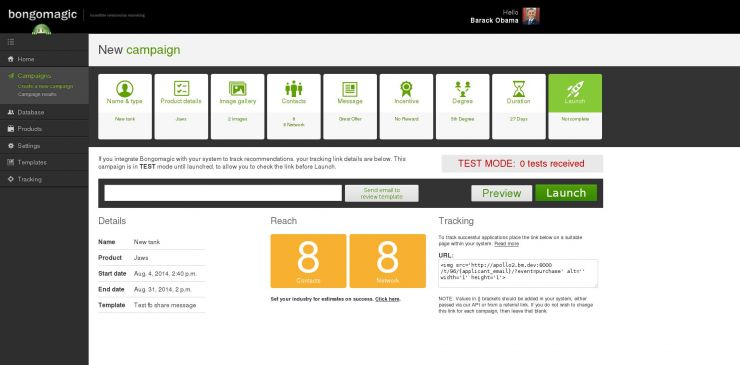The height and width of the screenshot is (365, 740).
Task: Click Send email to review template
Action: coord(381,193)
